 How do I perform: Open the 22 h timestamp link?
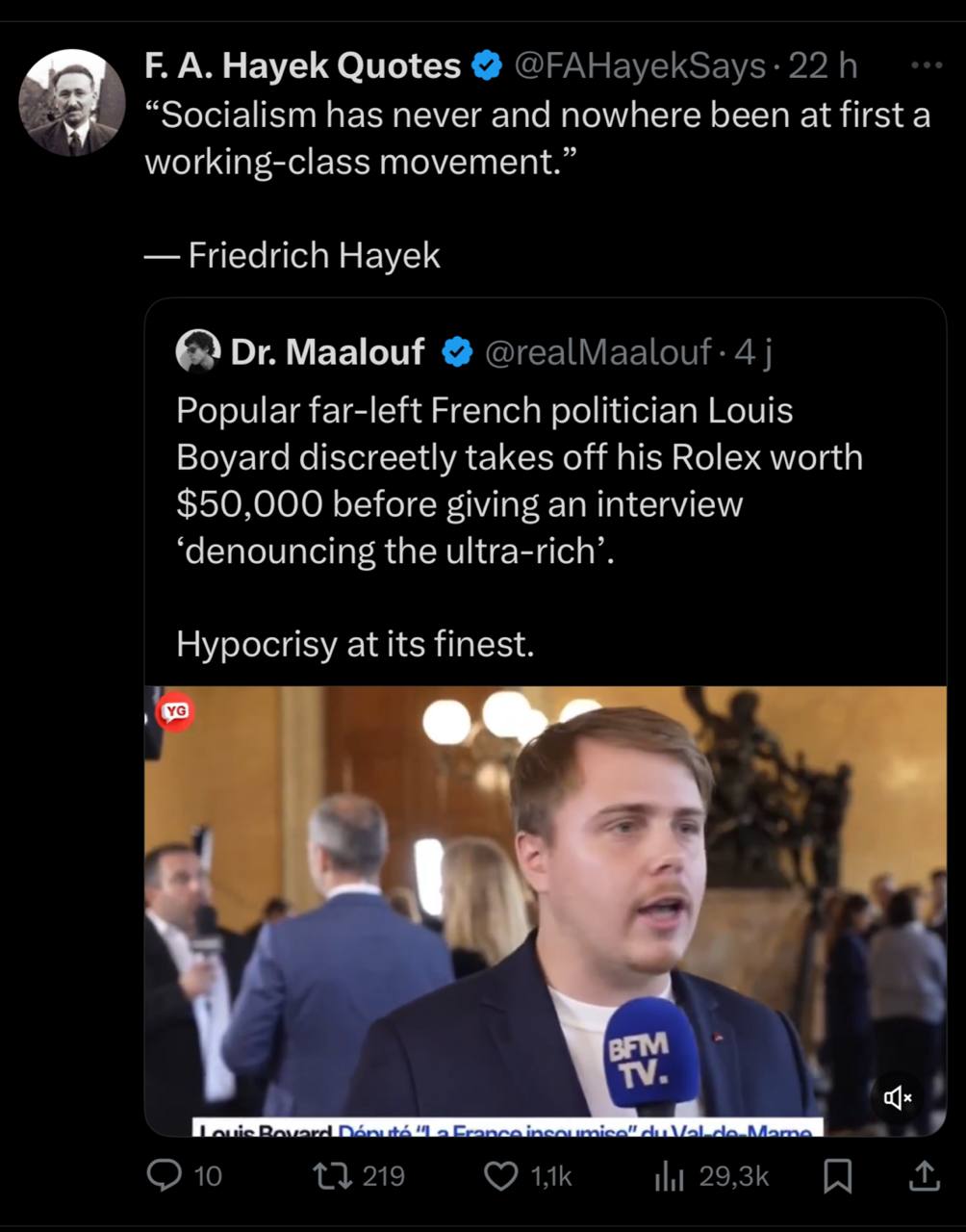coord(822,65)
